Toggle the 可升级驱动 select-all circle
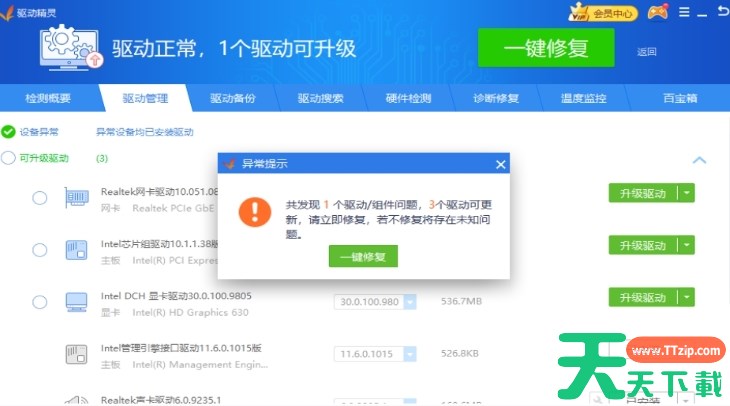The image size is (730, 406). (x=9, y=158)
